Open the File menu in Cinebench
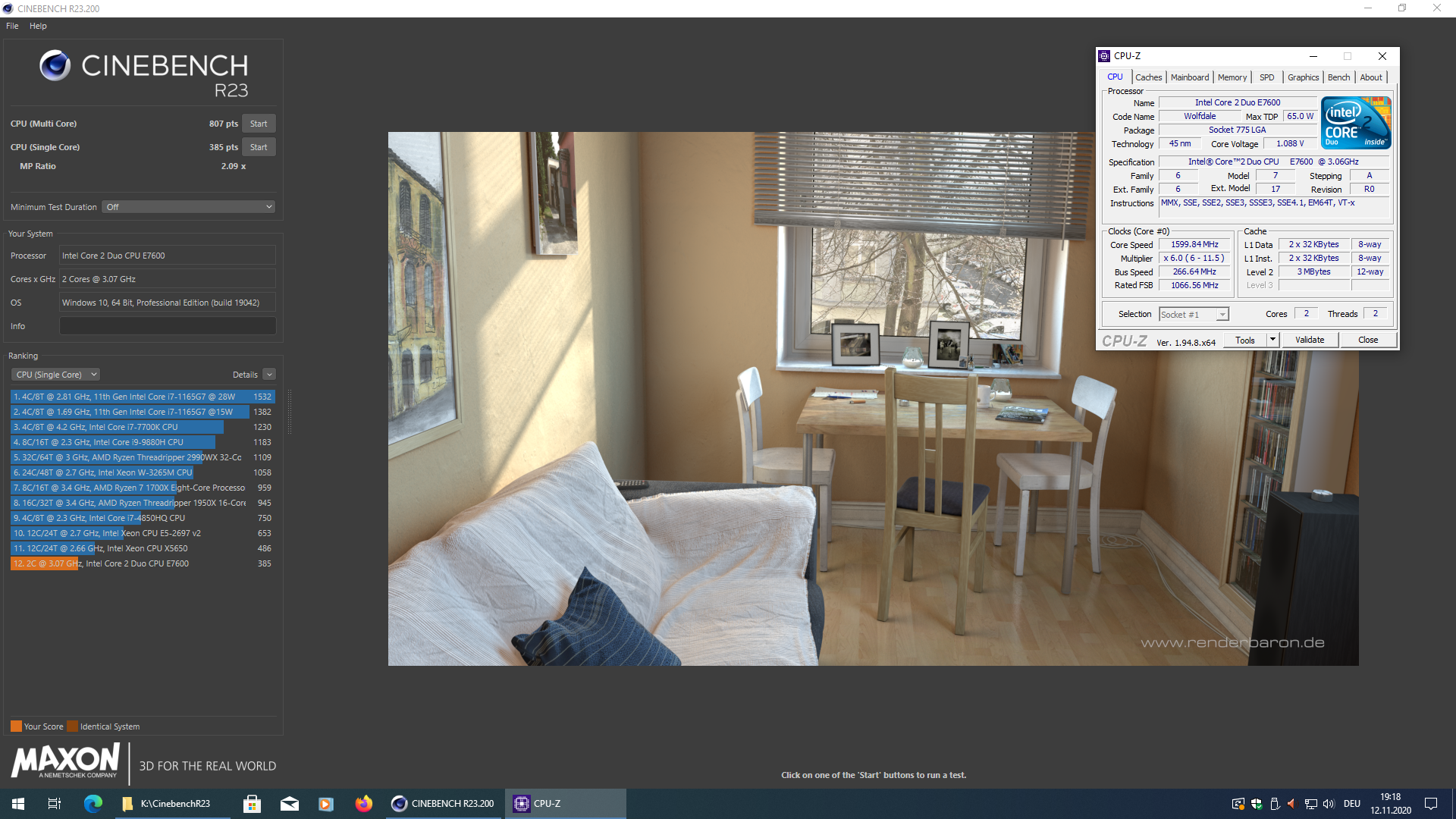 (12, 25)
